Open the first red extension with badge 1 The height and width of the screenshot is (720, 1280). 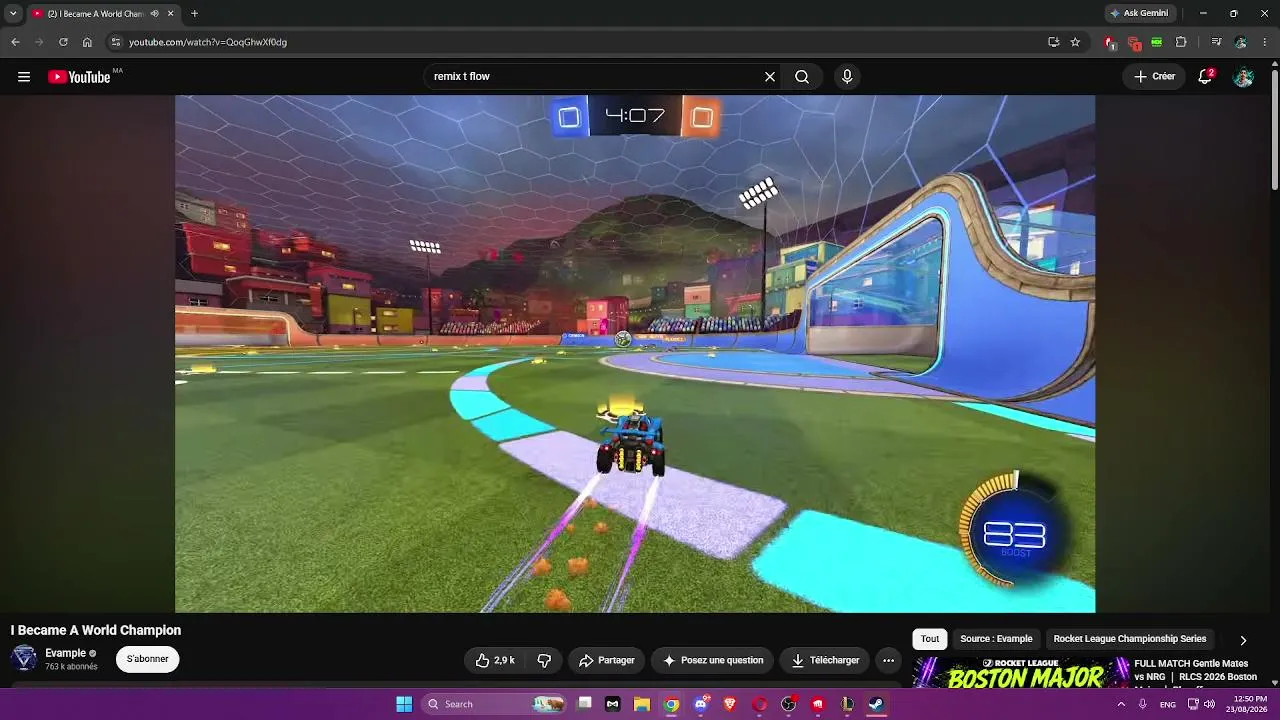click(1109, 42)
